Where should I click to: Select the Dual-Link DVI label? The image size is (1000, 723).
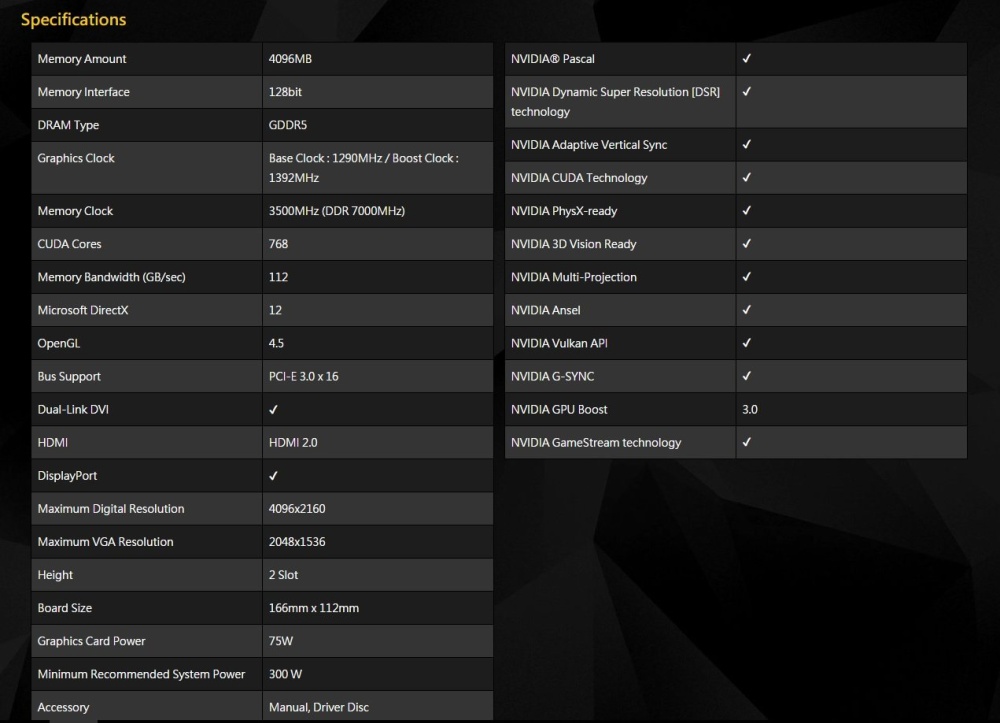[x=73, y=410]
